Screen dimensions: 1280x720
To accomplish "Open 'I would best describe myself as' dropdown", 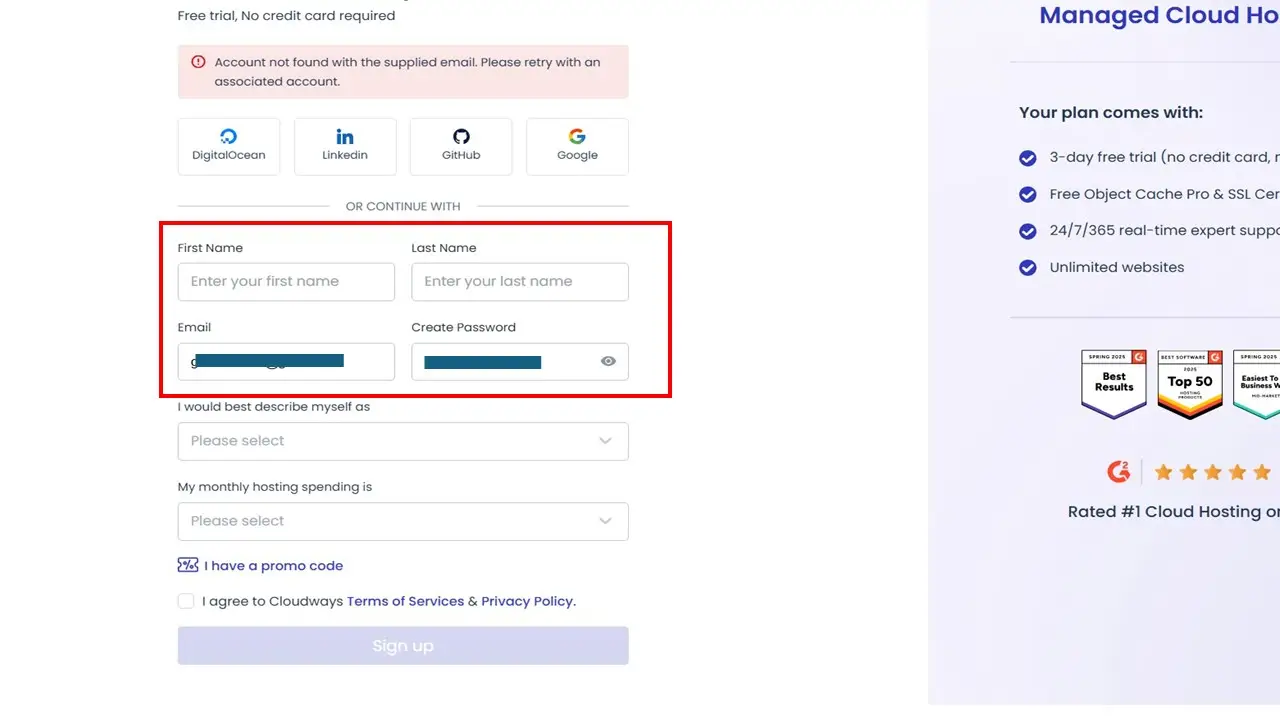I will click(x=403, y=441).
